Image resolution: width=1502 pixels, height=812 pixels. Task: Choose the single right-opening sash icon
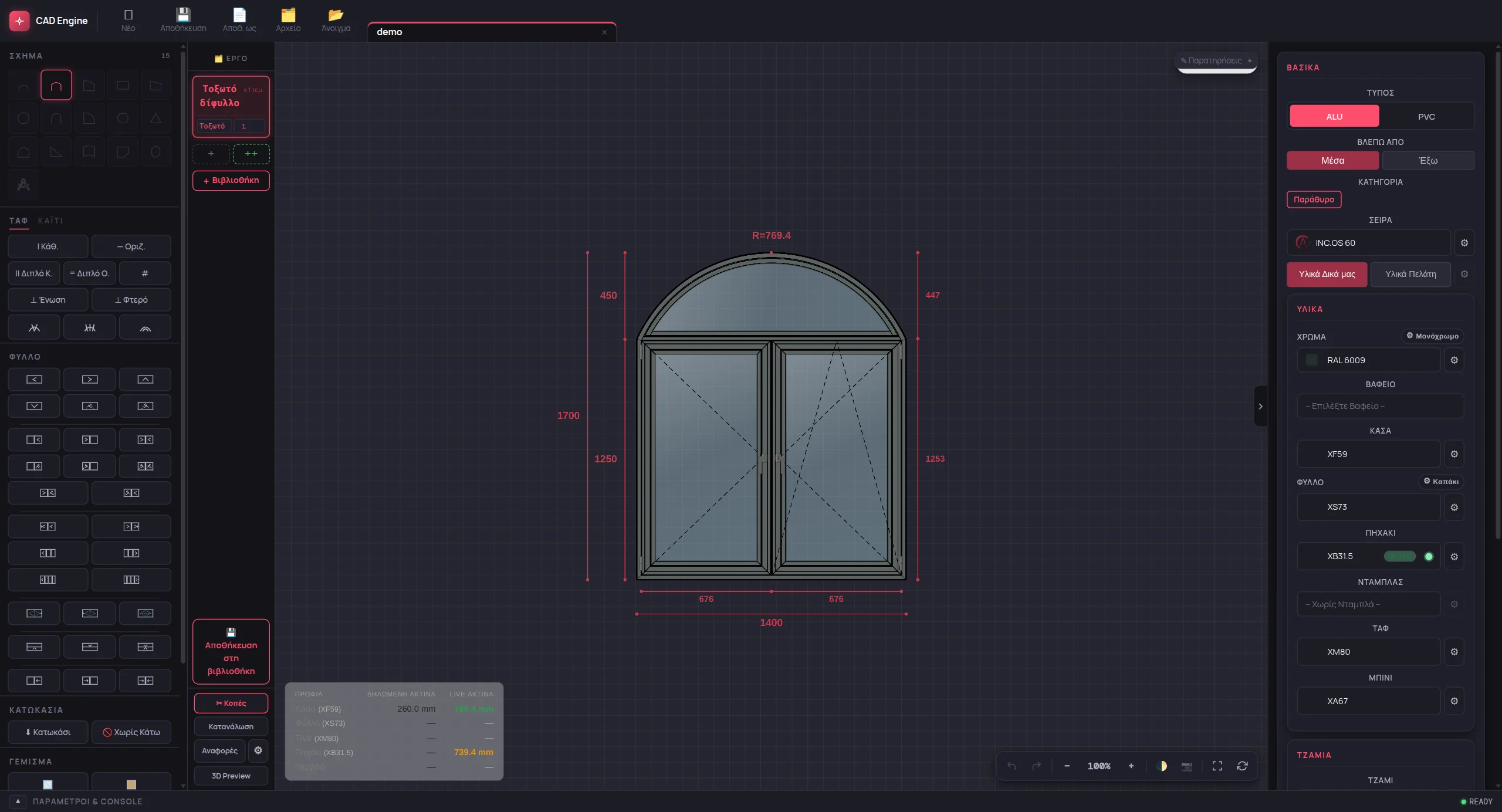(90, 380)
